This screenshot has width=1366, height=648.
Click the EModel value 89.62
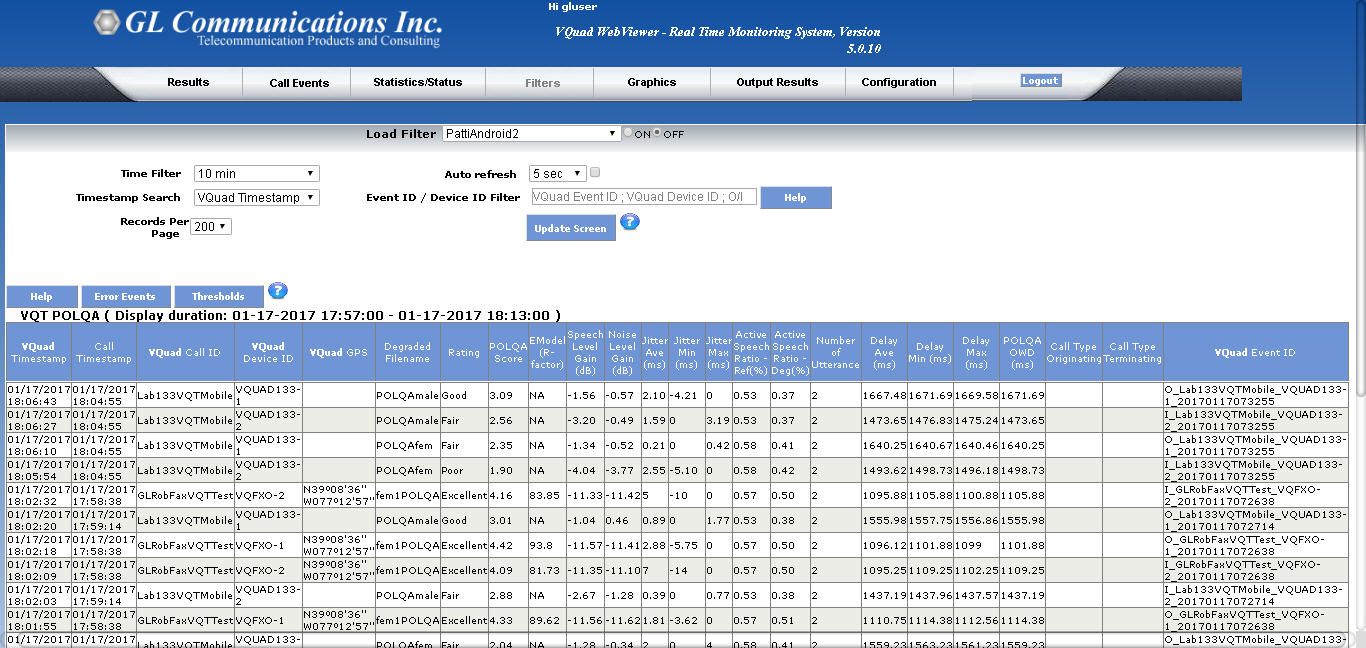546,620
